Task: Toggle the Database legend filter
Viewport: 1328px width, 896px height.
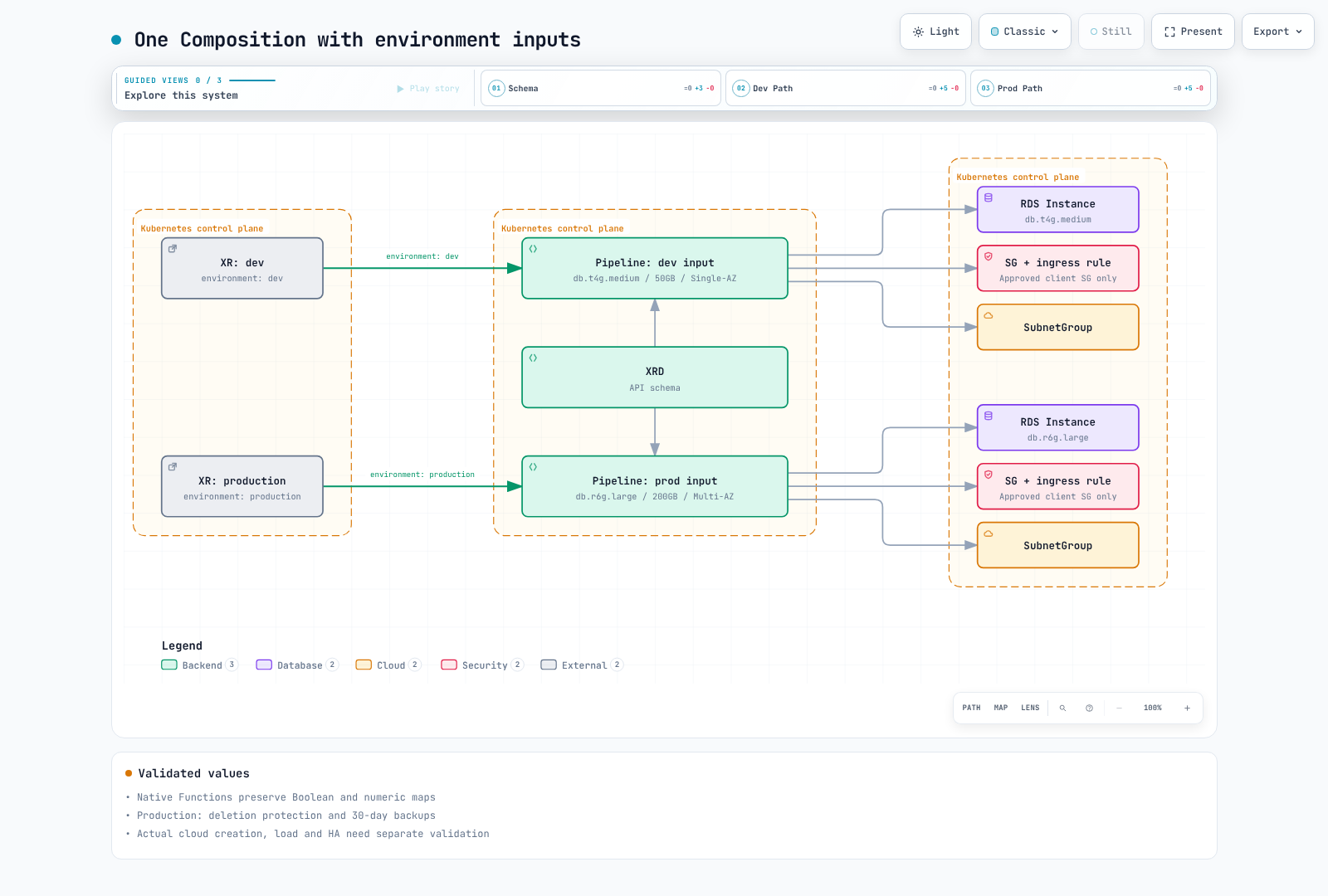Action: click(x=297, y=665)
